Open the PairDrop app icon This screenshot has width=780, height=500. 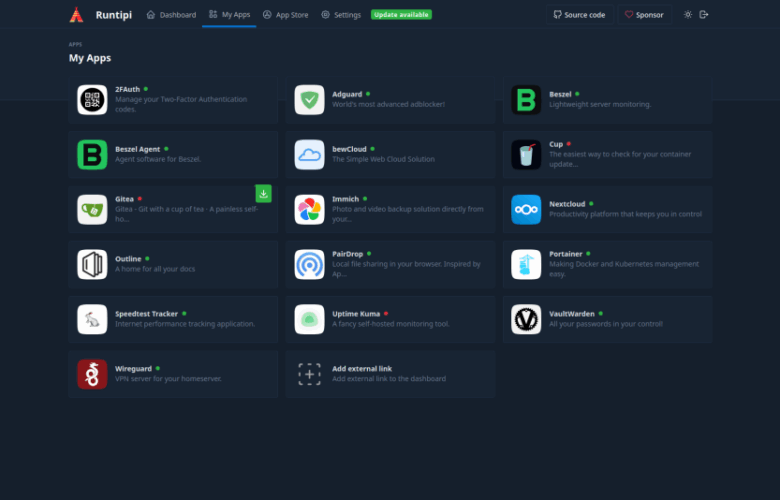(309, 264)
